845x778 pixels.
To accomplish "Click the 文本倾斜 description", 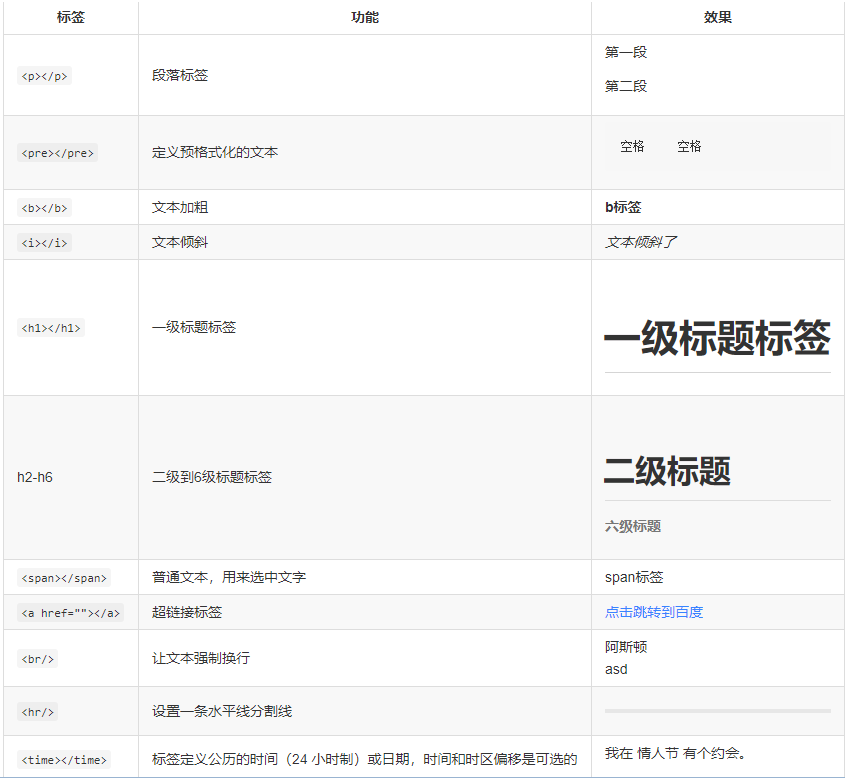I will click(x=180, y=242).
